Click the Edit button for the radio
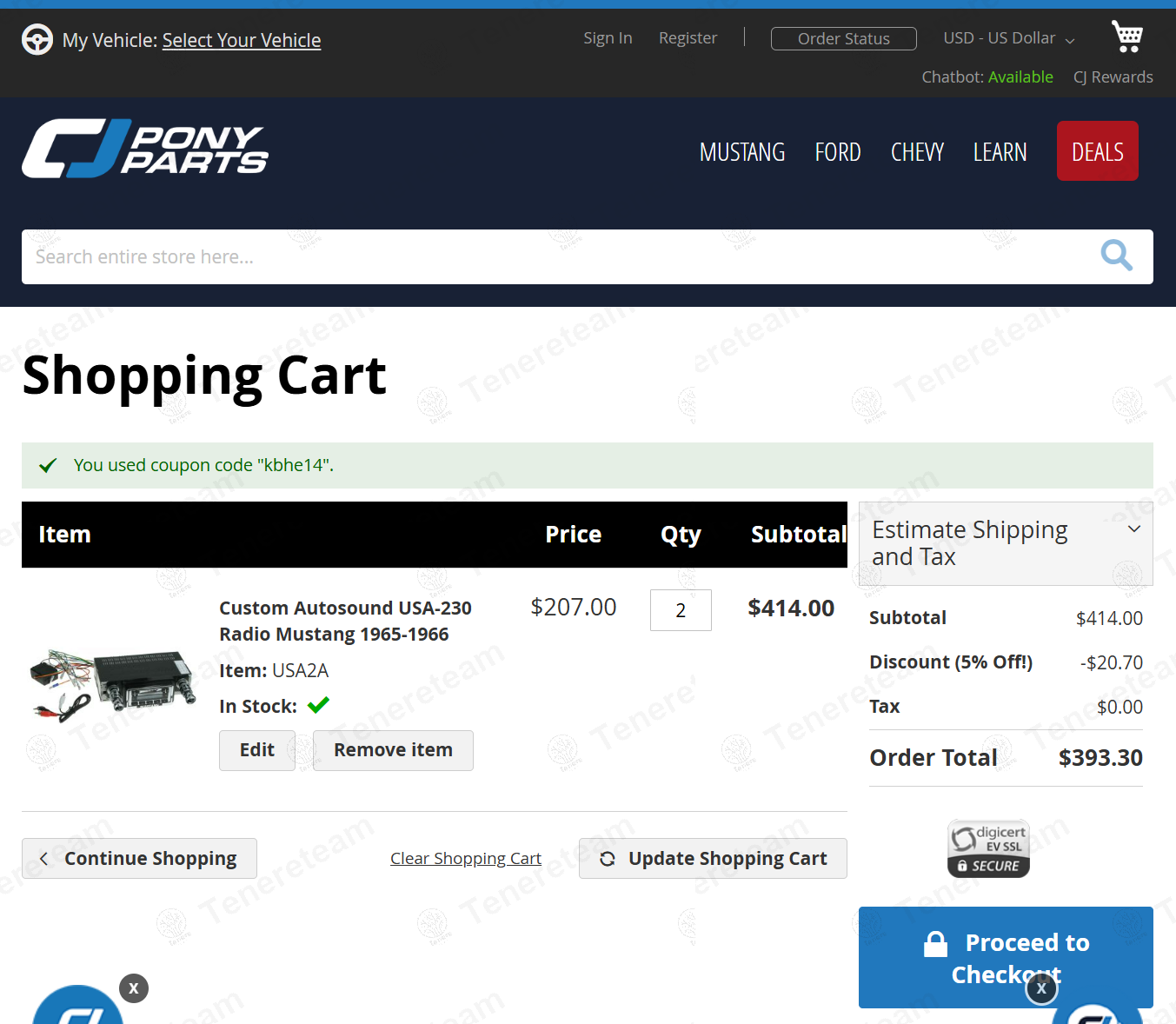Viewport: 1176px width, 1024px height. (x=257, y=750)
